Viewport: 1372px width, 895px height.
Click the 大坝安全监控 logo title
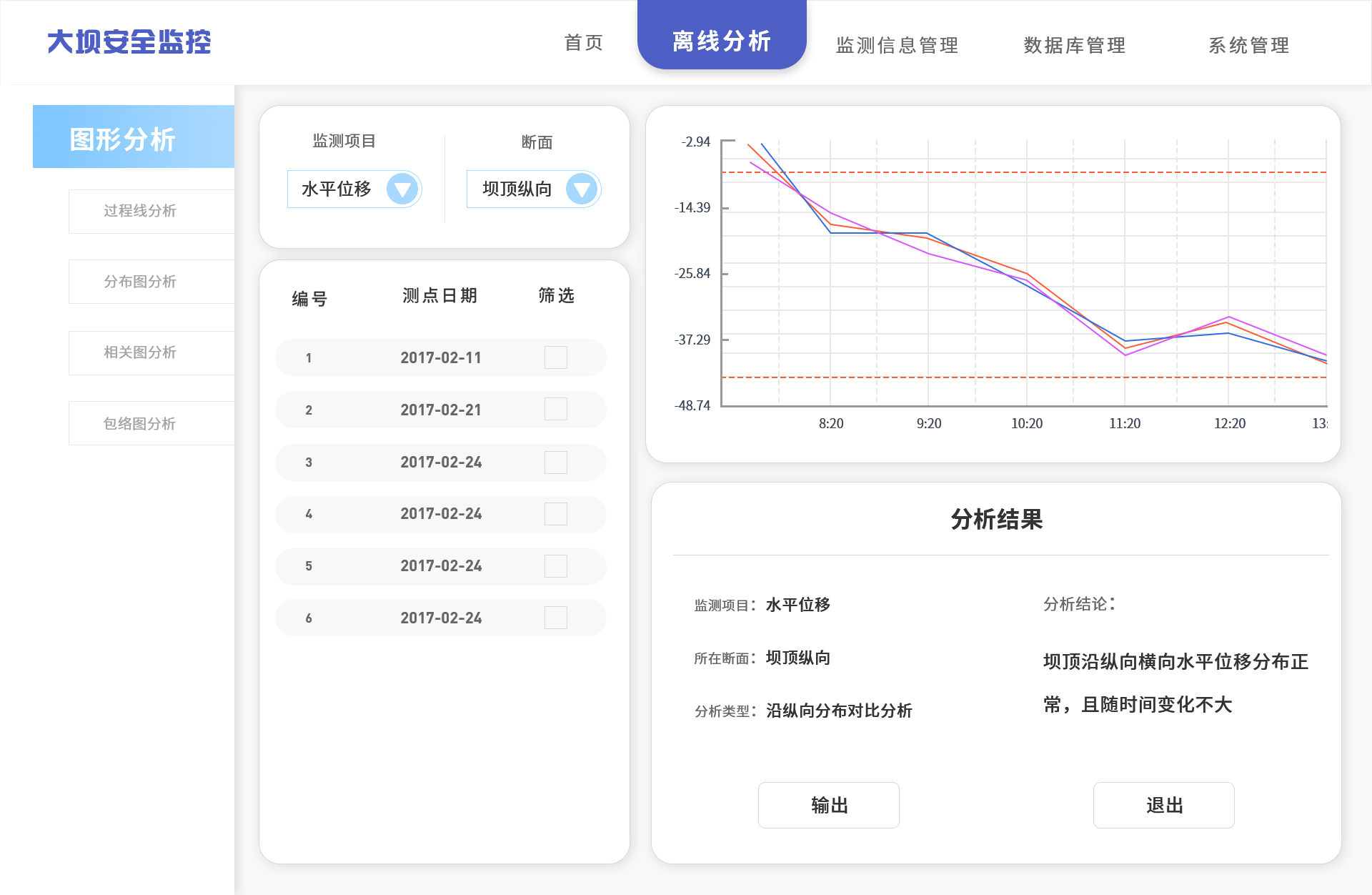click(x=129, y=41)
